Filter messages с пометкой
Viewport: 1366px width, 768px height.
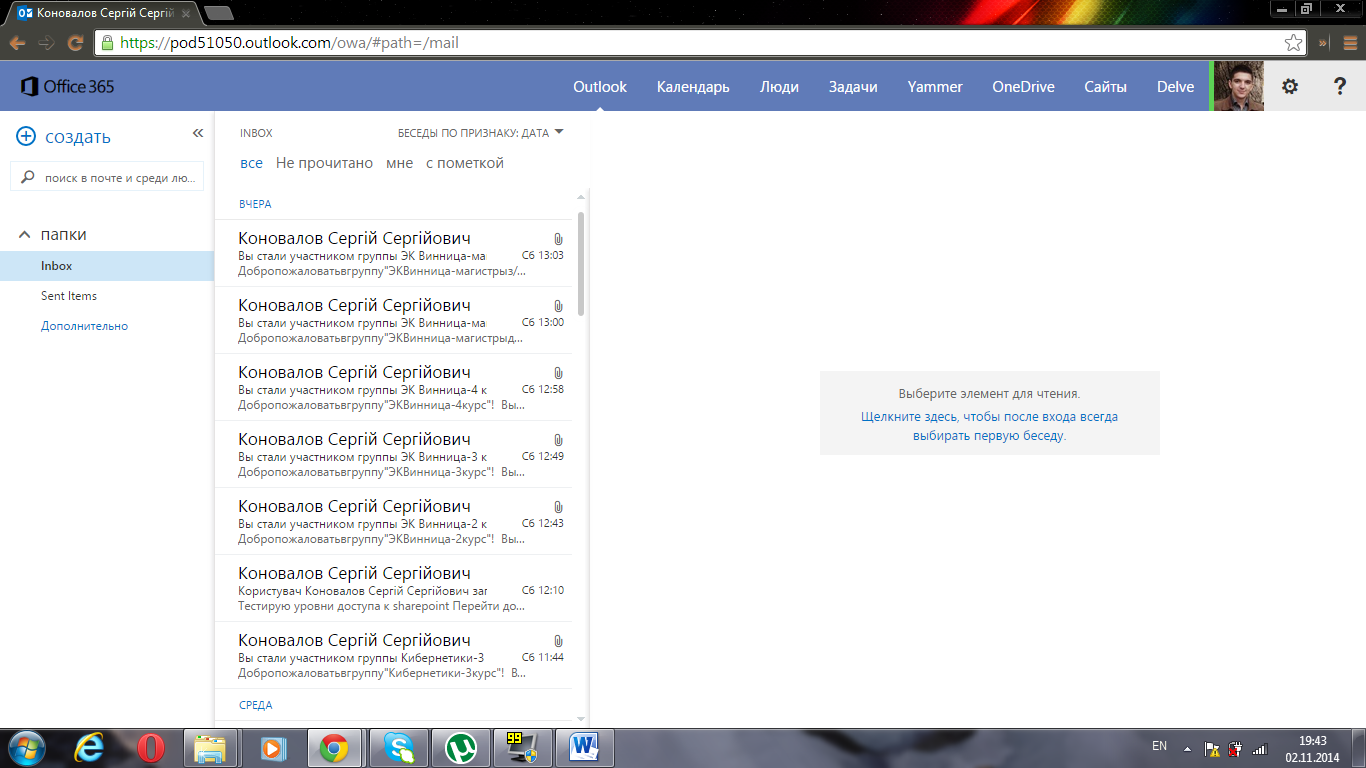465,163
